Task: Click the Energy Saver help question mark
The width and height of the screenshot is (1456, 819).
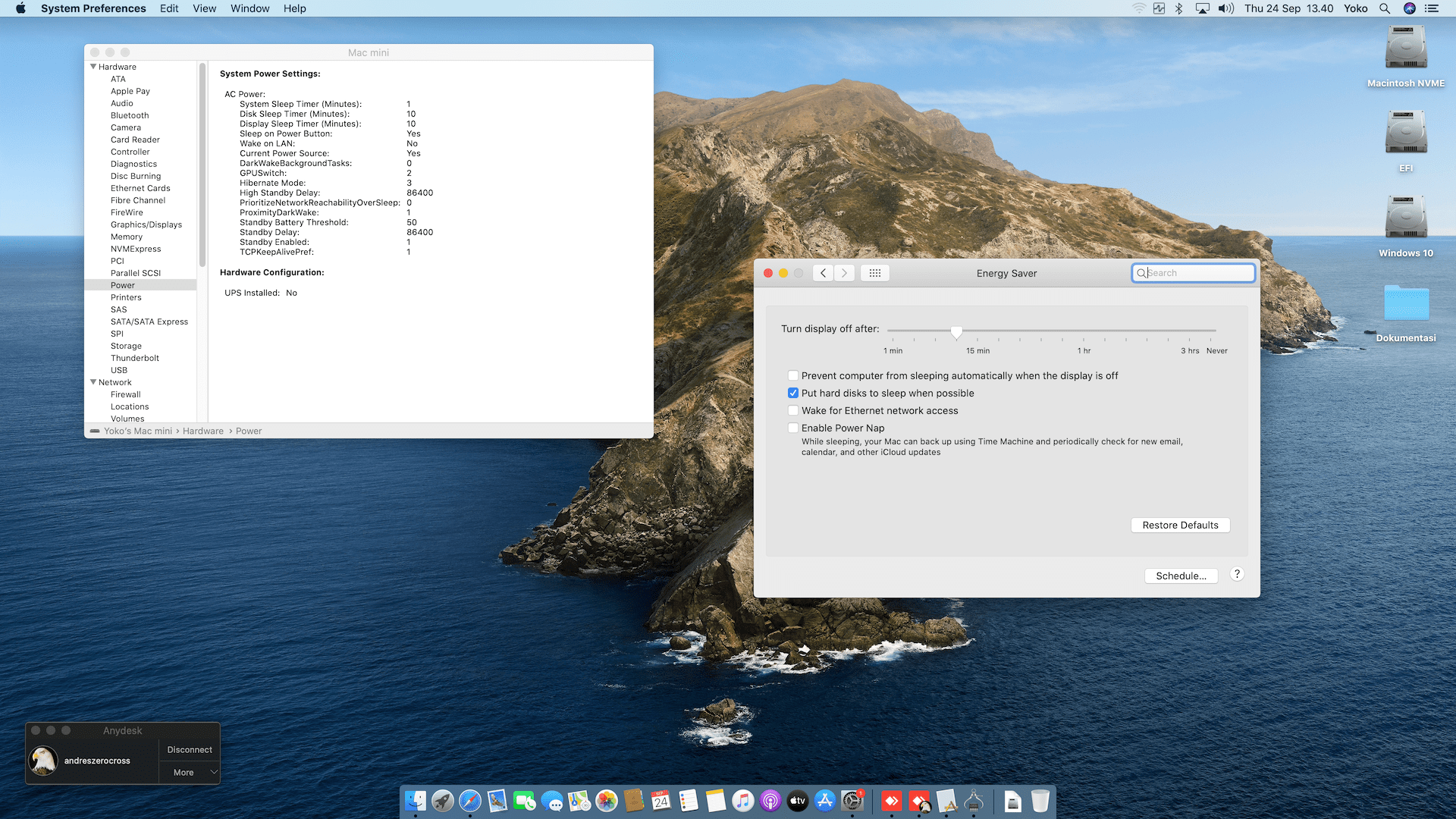Action: pos(1237,575)
